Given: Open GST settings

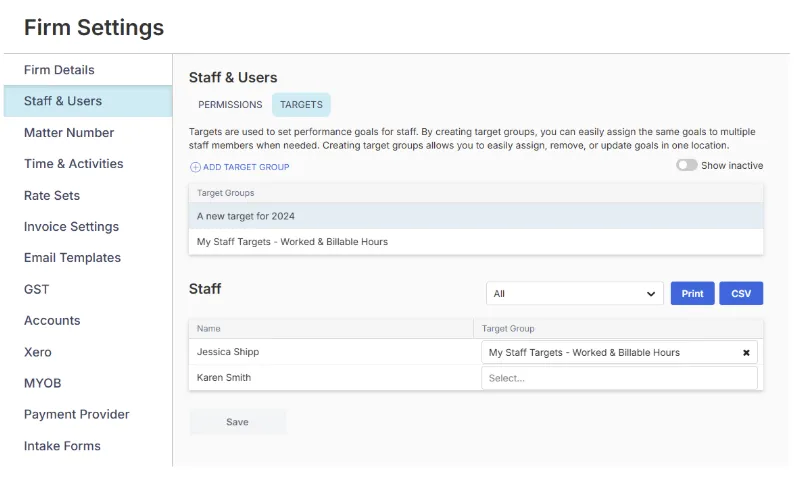Looking at the screenshot, I should tap(88, 290).
